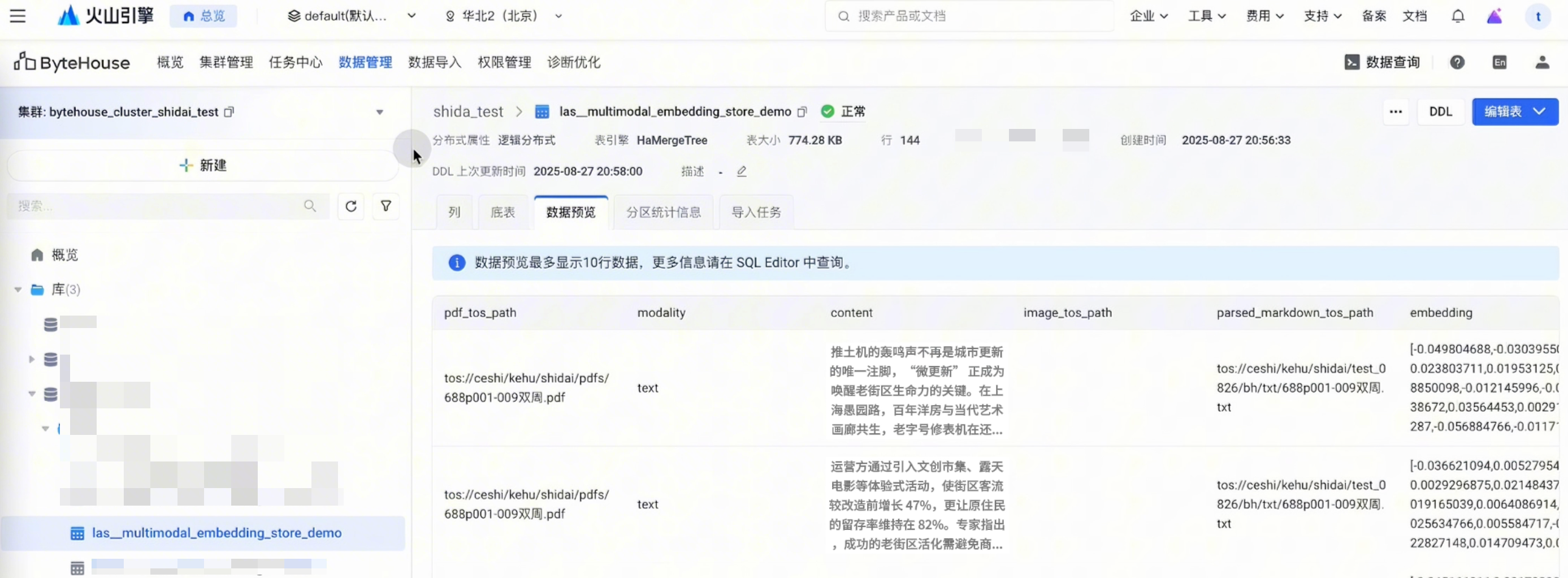Switch to the 底表 tab
This screenshot has width=1568, height=578.
pos(503,213)
